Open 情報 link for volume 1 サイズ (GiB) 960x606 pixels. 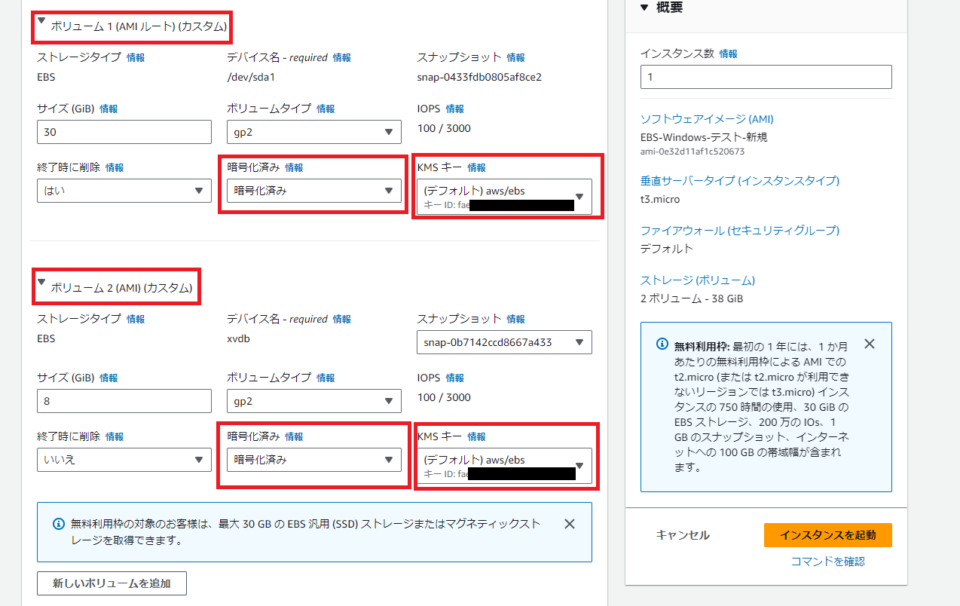click(x=108, y=109)
